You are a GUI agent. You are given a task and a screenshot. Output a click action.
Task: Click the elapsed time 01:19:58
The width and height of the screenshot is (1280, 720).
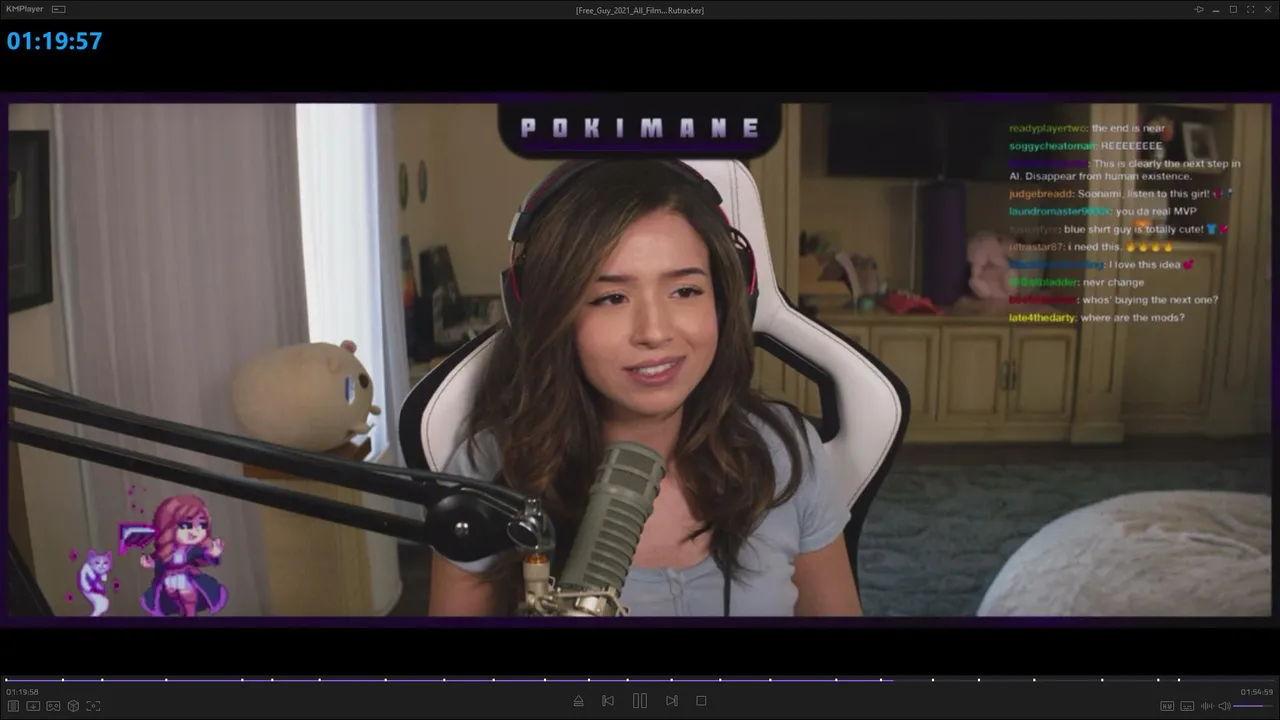point(22,692)
